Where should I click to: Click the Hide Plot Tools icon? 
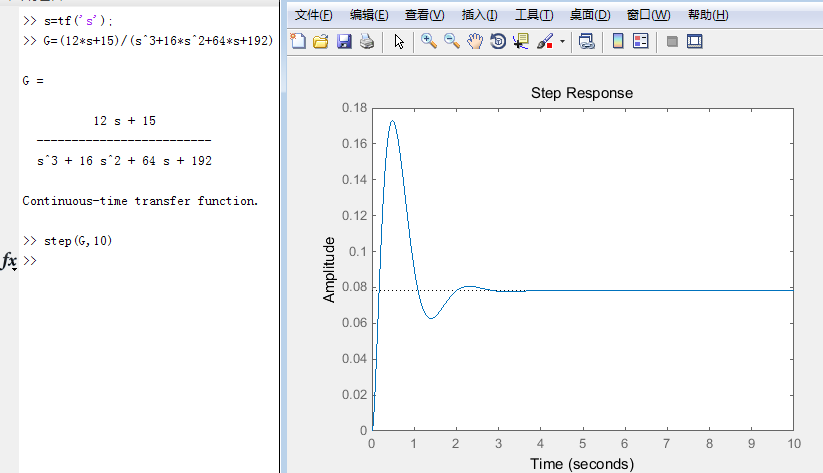672,41
